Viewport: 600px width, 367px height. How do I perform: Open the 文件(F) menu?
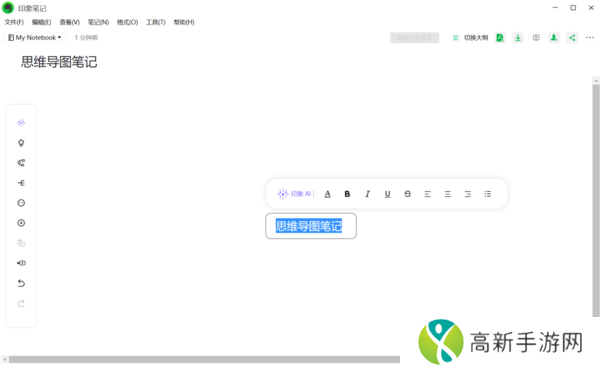[14, 22]
